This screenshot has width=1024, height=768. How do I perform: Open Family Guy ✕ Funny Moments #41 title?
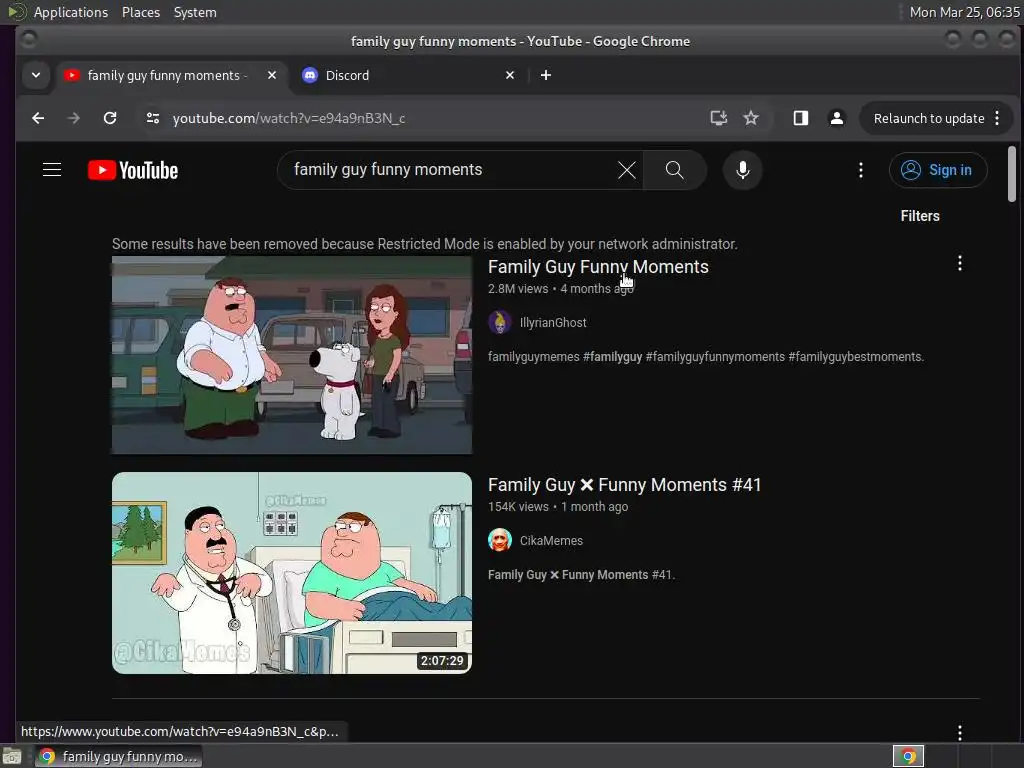tap(624, 485)
